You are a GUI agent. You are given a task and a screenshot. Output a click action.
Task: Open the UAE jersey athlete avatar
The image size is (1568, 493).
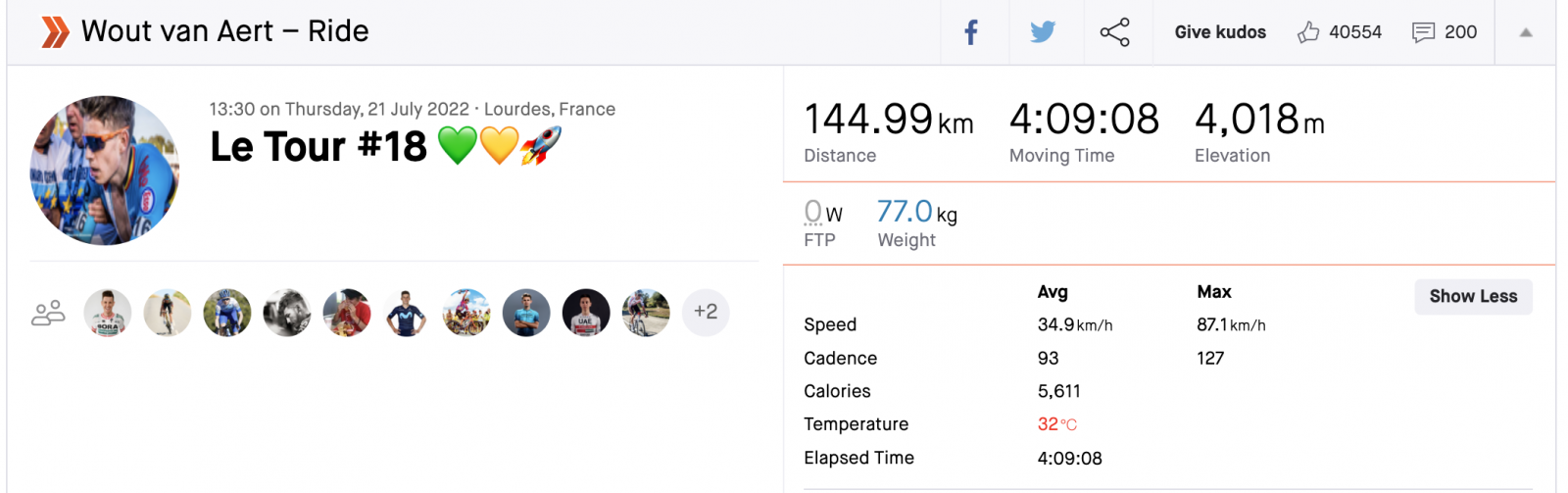[x=586, y=313]
